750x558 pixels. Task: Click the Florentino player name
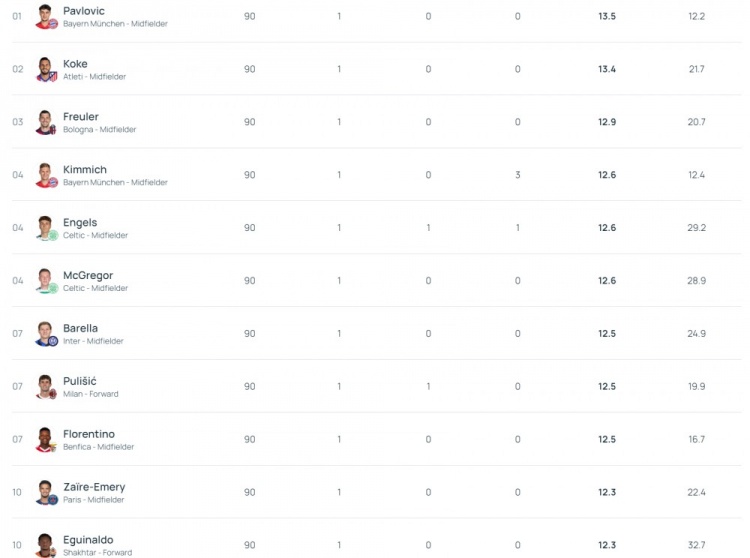[89, 434]
